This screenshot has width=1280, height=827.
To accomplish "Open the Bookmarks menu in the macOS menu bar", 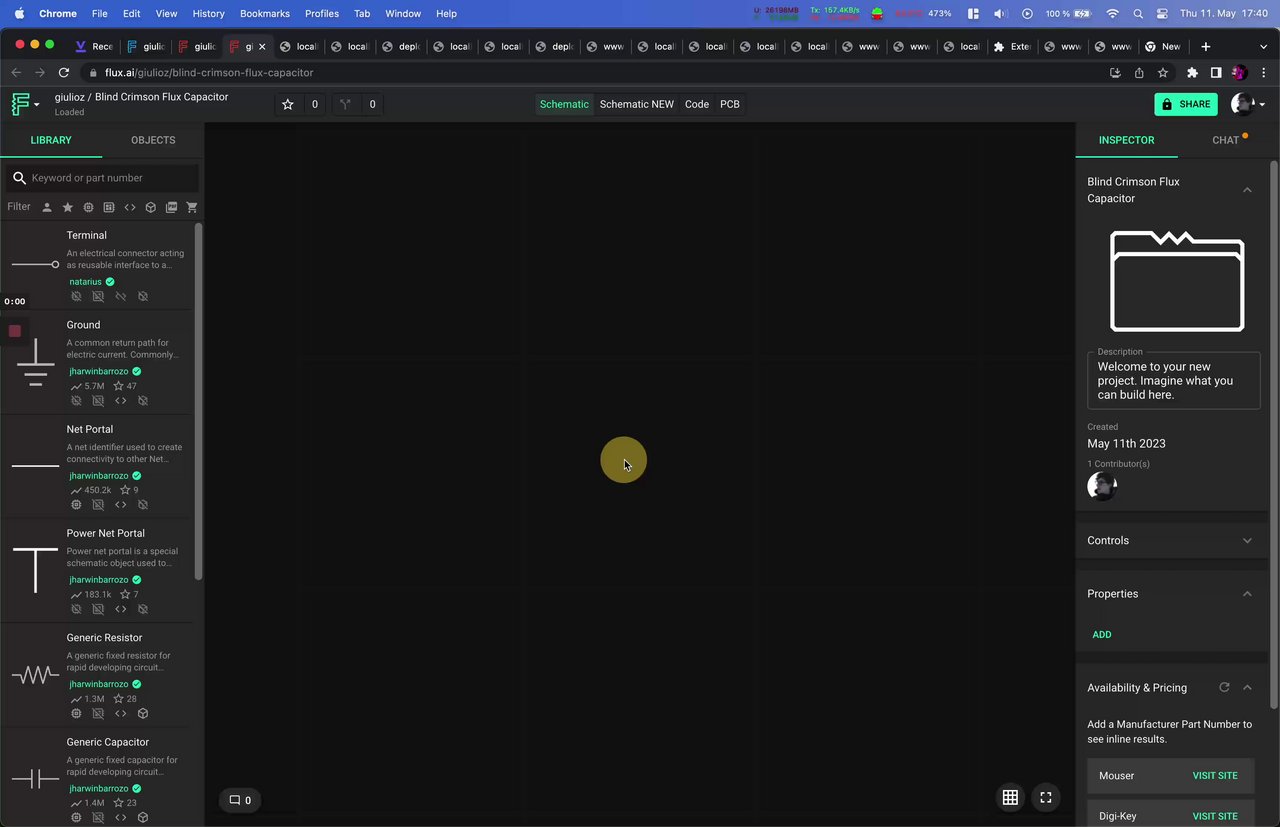I will 265,14.
